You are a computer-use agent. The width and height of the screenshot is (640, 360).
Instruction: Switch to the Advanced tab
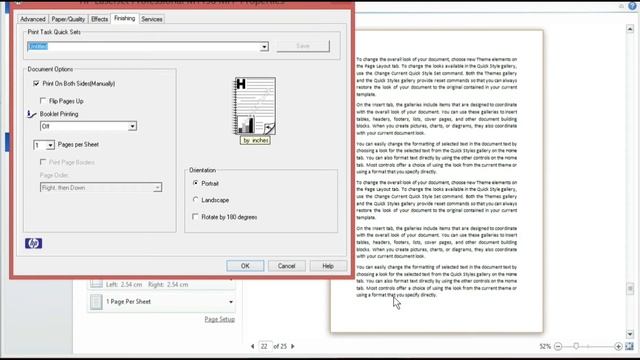[33, 19]
